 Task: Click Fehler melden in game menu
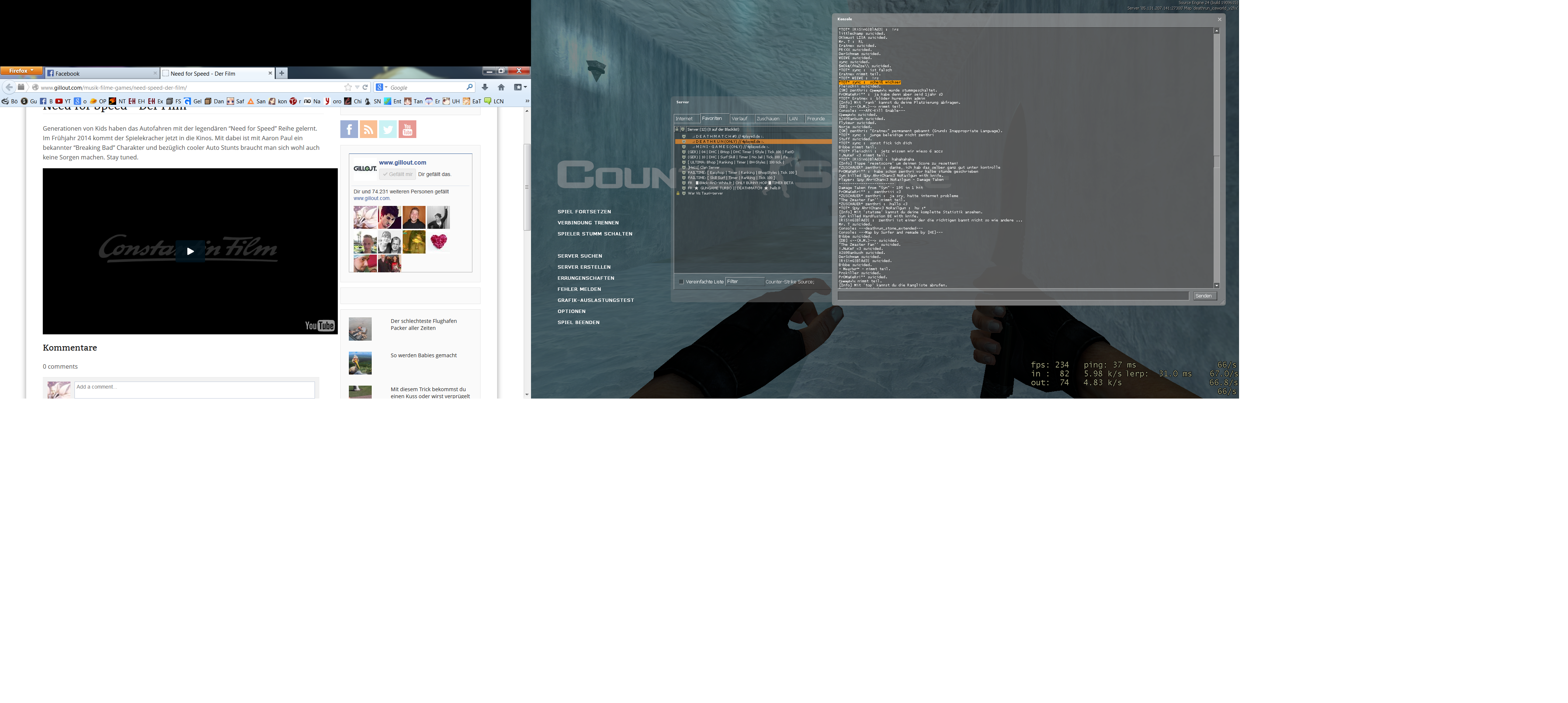(579, 289)
